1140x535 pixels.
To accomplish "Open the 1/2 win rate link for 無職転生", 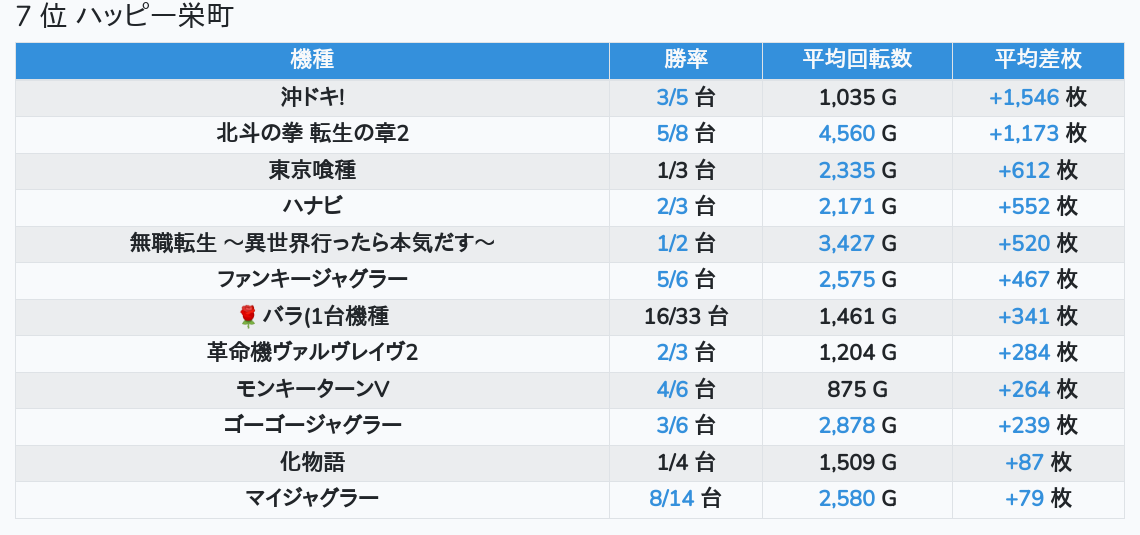I will (672, 243).
